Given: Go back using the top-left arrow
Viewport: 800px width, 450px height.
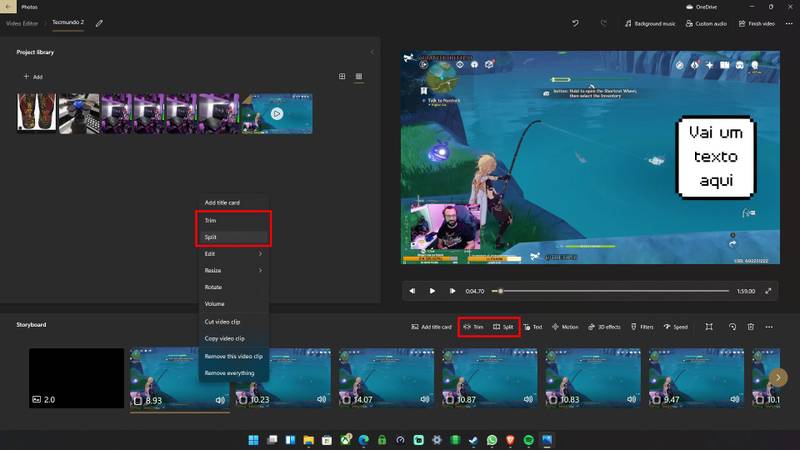Looking at the screenshot, I should (x=8, y=7).
